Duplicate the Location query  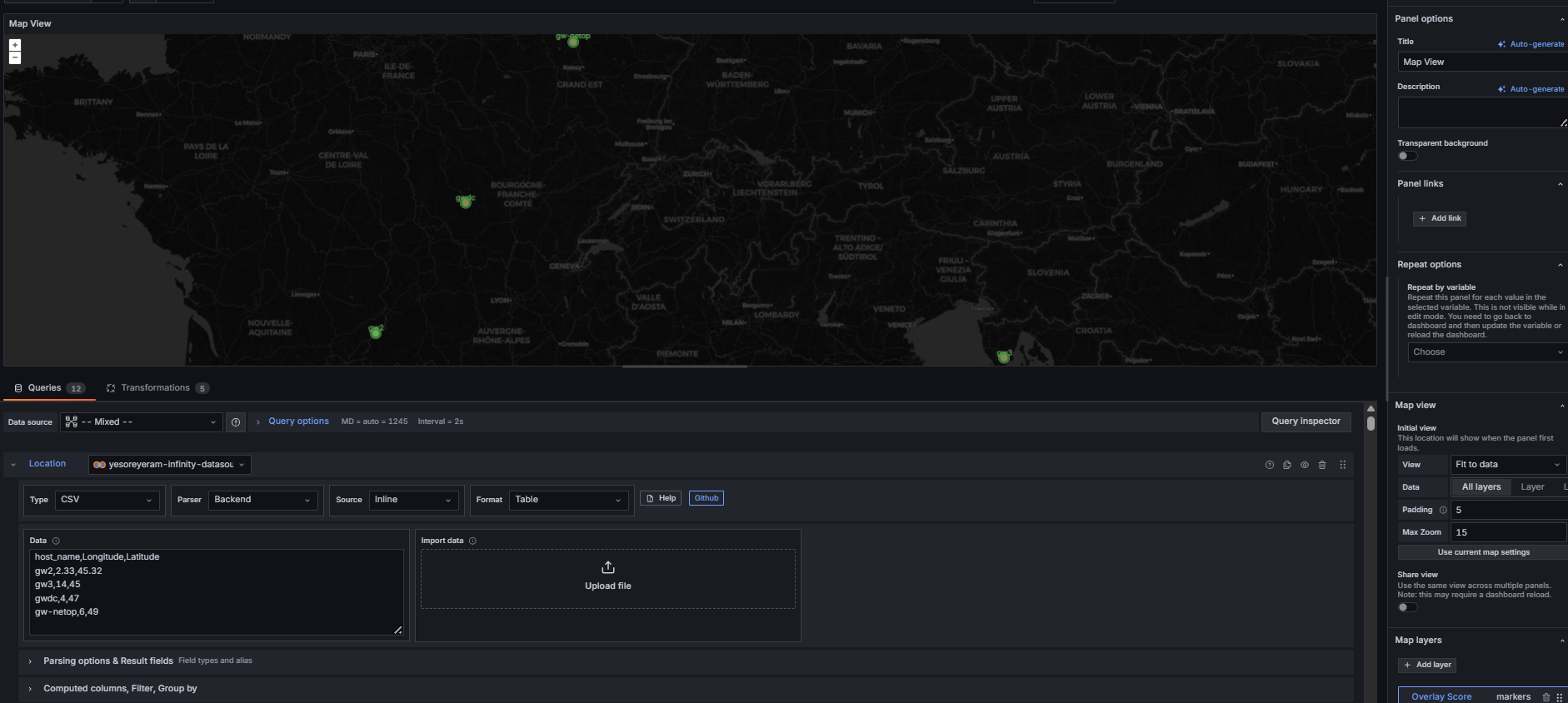tap(1287, 465)
